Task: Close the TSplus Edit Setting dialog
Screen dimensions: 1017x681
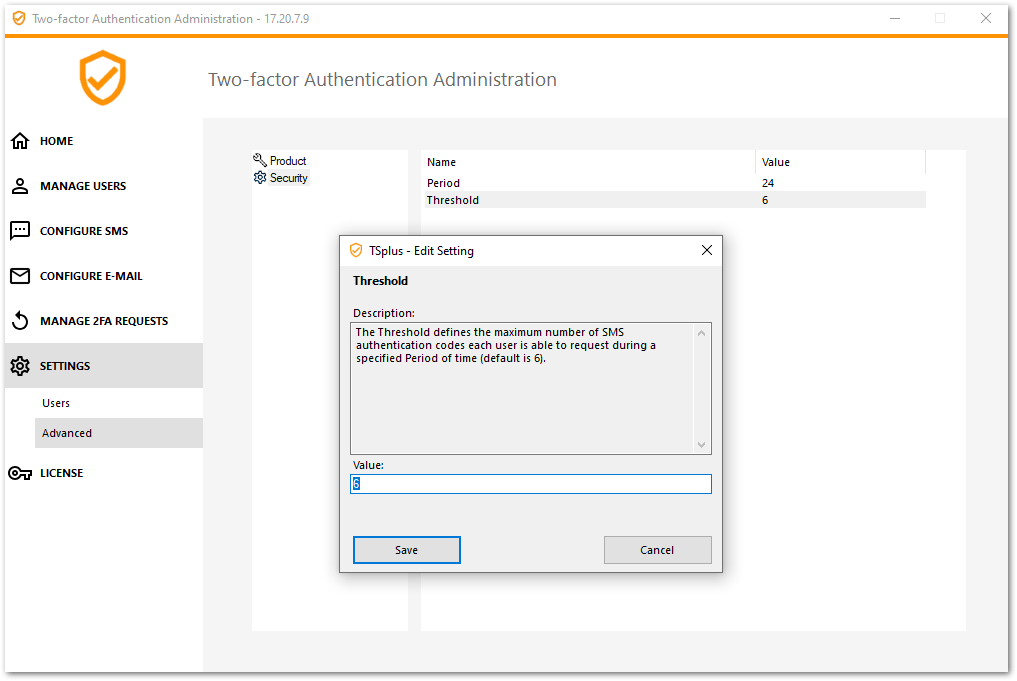Action: tap(706, 250)
